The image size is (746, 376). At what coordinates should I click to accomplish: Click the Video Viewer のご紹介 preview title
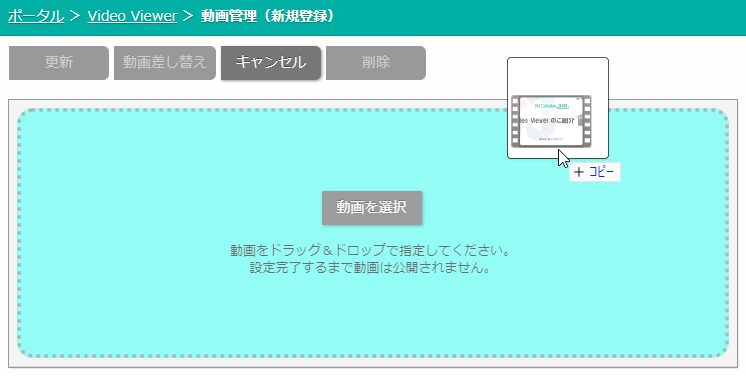click(547, 121)
